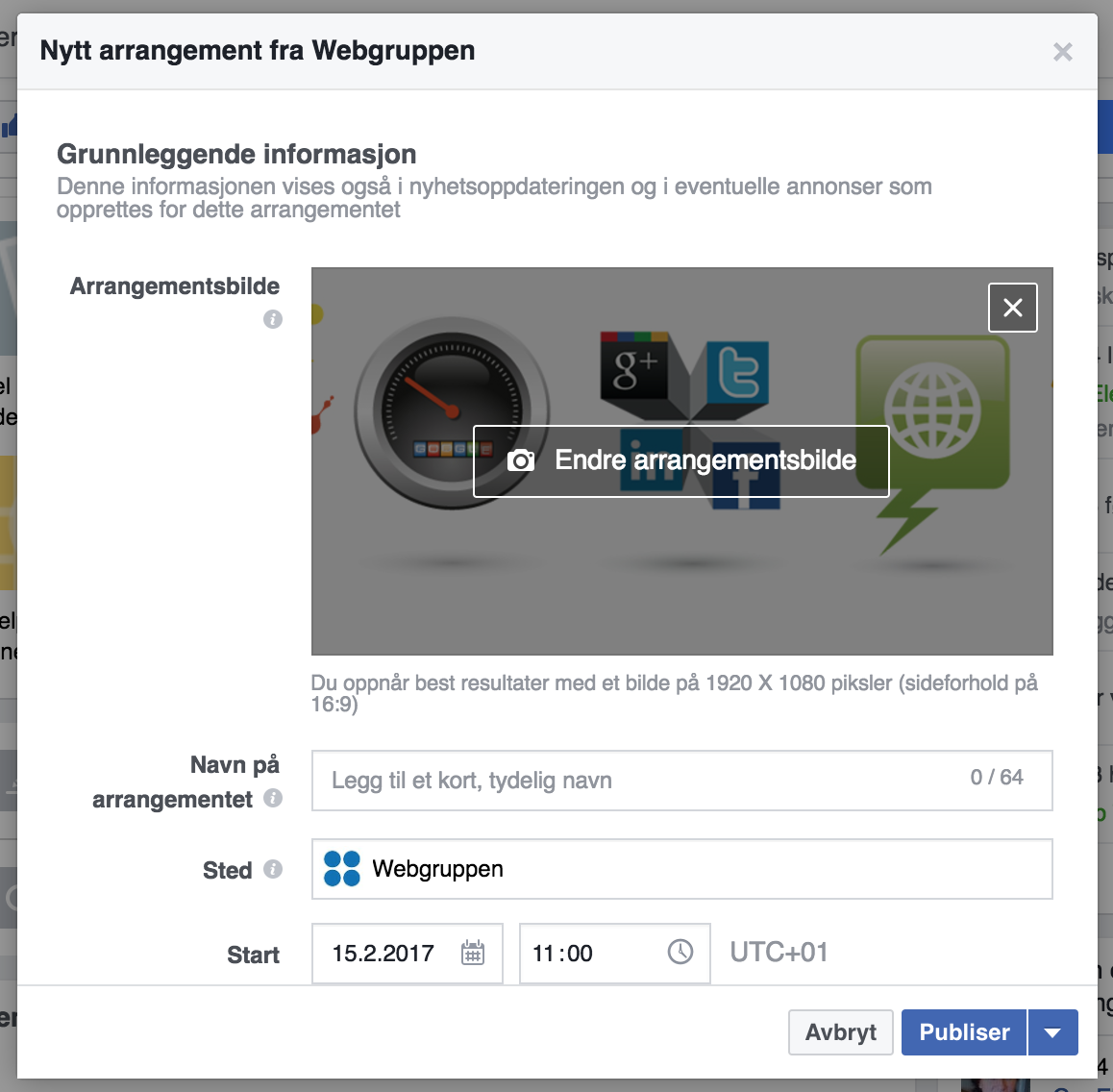The height and width of the screenshot is (1092, 1113).
Task: Click the Sted field showing Webgruppen
Action: (x=681, y=869)
